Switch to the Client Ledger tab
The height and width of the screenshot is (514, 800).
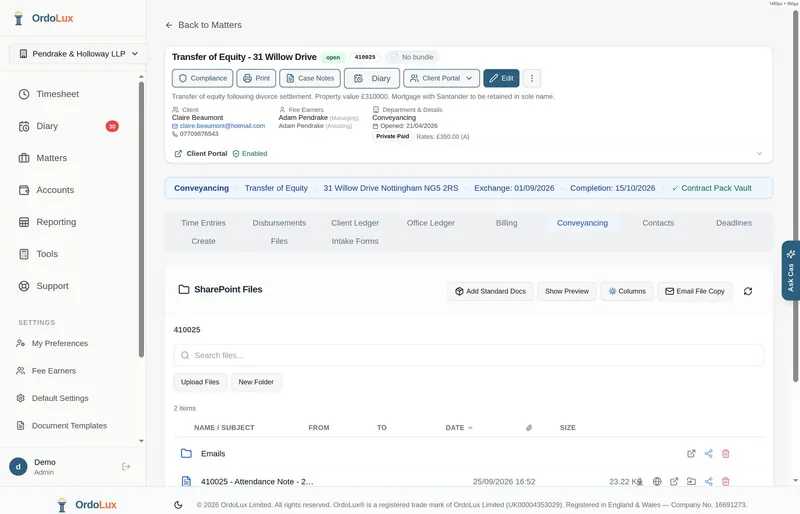coord(355,223)
